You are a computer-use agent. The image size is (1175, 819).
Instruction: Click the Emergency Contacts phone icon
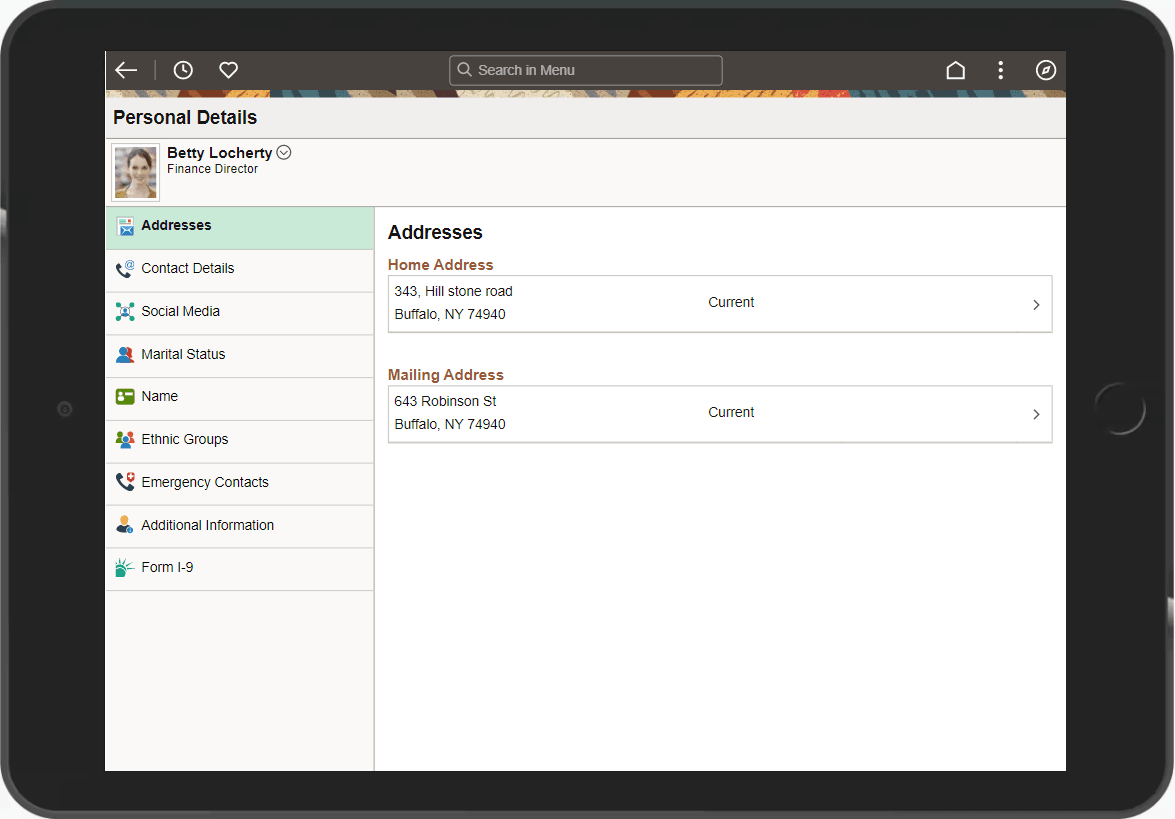[x=125, y=481]
